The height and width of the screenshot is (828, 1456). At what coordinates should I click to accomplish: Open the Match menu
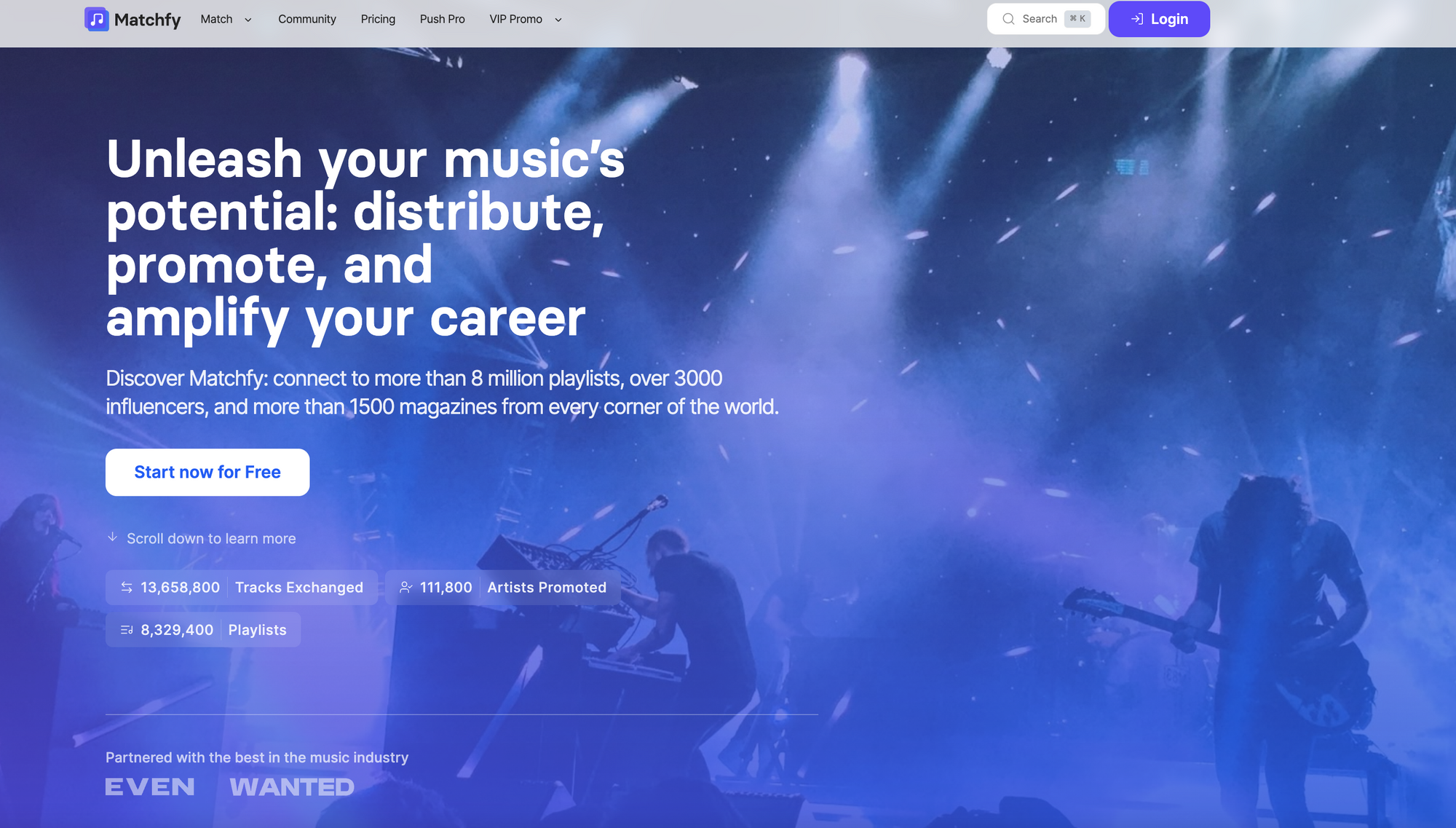point(216,19)
